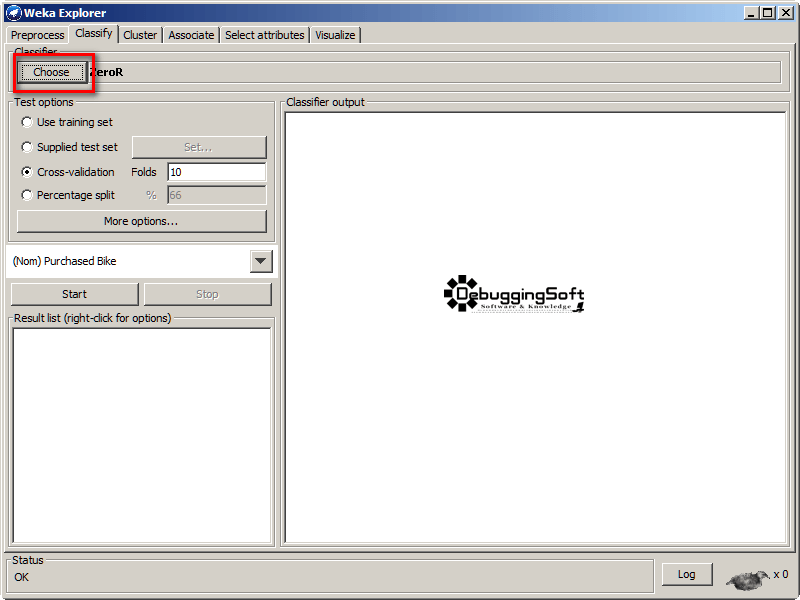This screenshot has width=800, height=600.
Task: Open the Log window
Action: [x=687, y=574]
